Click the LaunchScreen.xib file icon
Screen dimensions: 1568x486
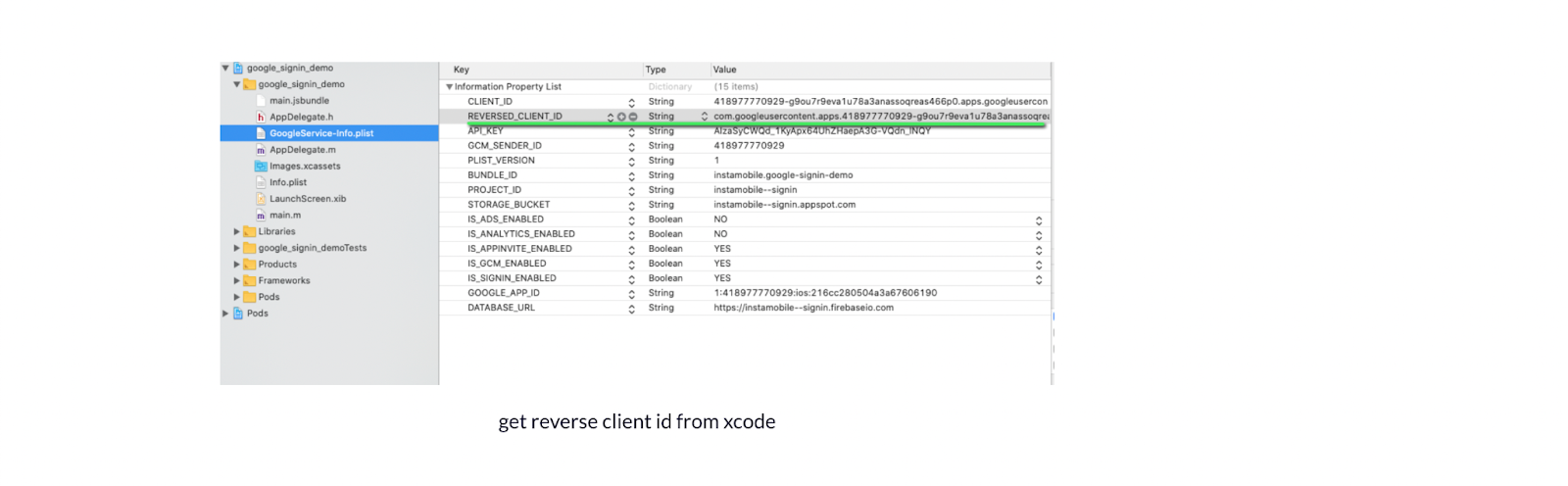tap(261, 199)
